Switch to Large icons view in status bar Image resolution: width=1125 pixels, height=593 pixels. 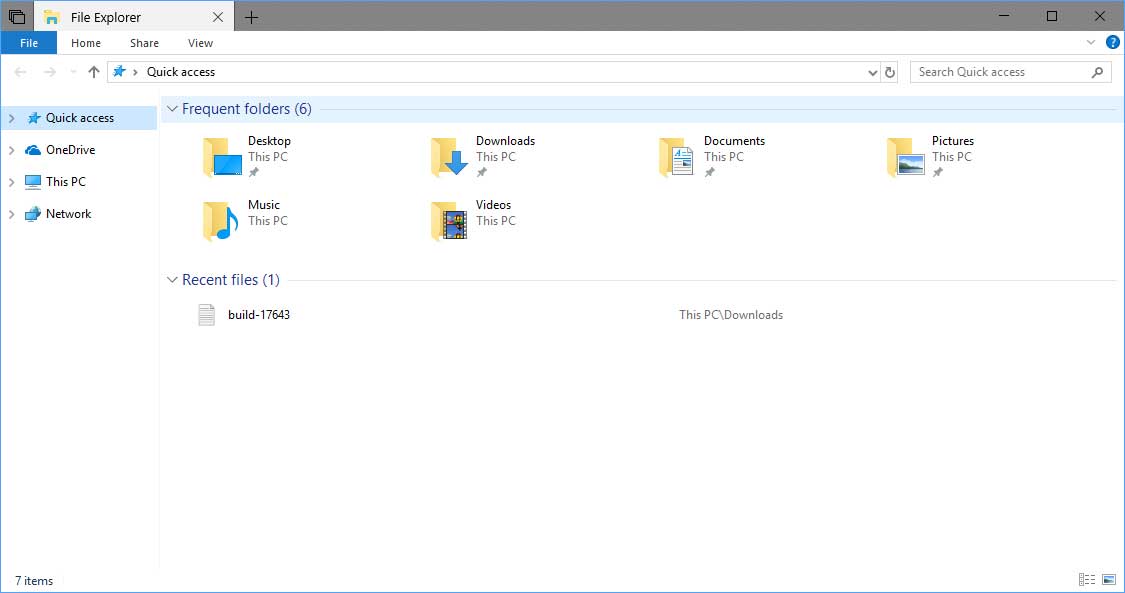1108,580
